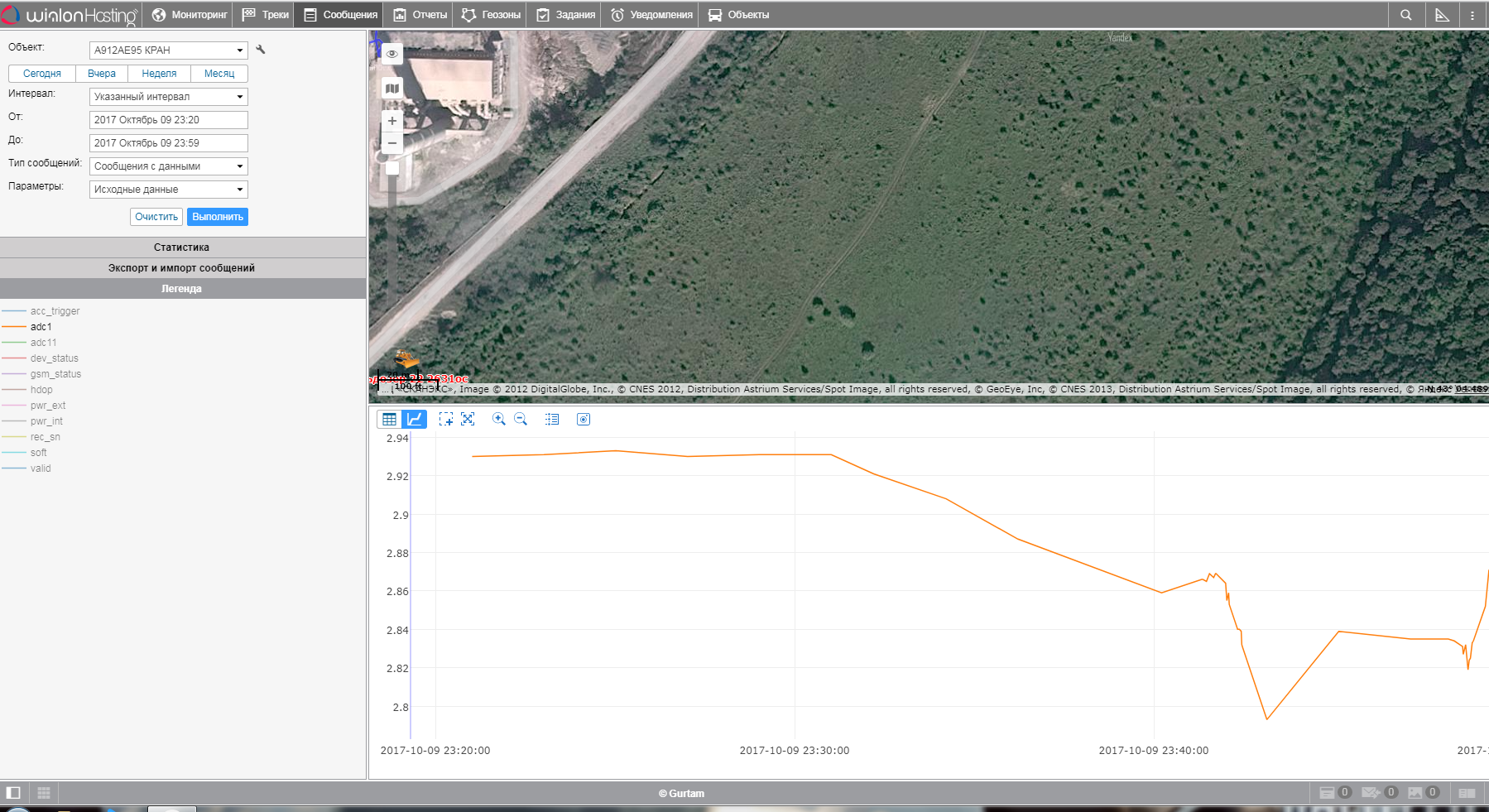Open object properties via the wrench icon
Screen dimensions: 1489x812
coord(261,50)
